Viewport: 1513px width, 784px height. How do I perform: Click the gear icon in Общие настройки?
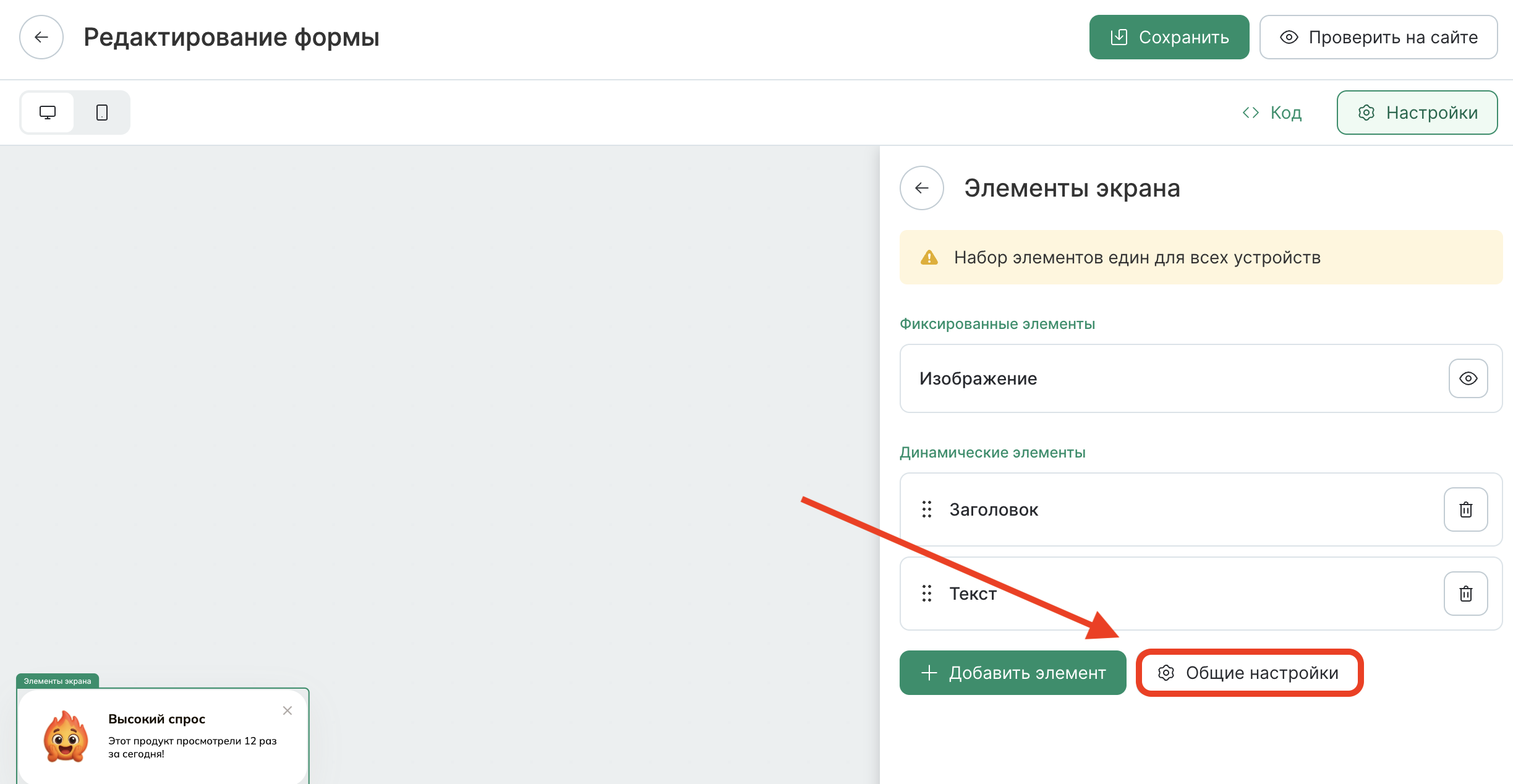click(x=1166, y=673)
